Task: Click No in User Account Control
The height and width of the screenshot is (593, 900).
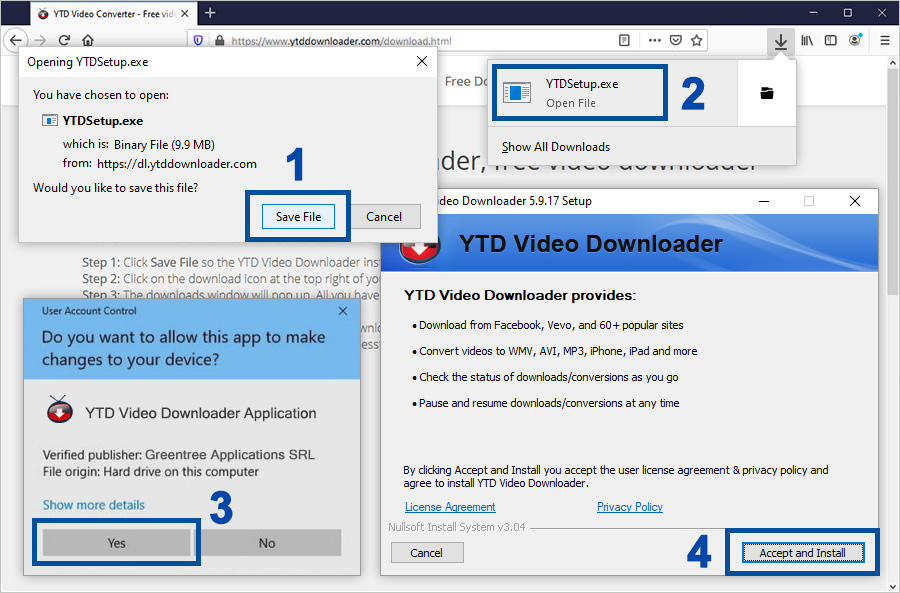Action: click(x=267, y=543)
